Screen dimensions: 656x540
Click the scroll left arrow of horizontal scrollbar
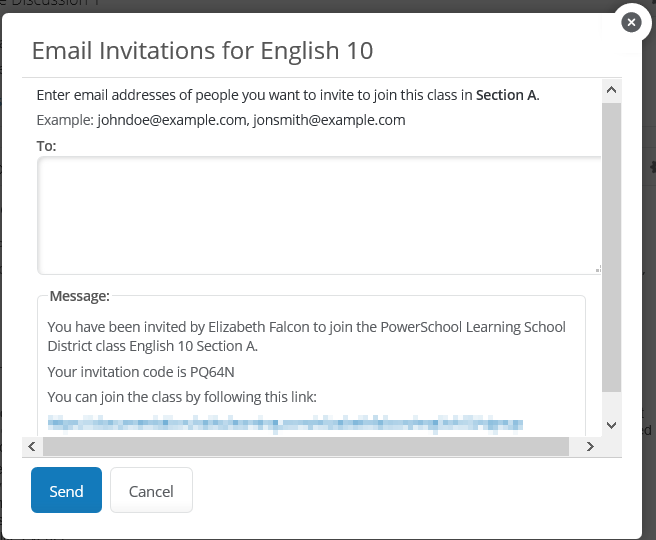[x=32, y=446]
